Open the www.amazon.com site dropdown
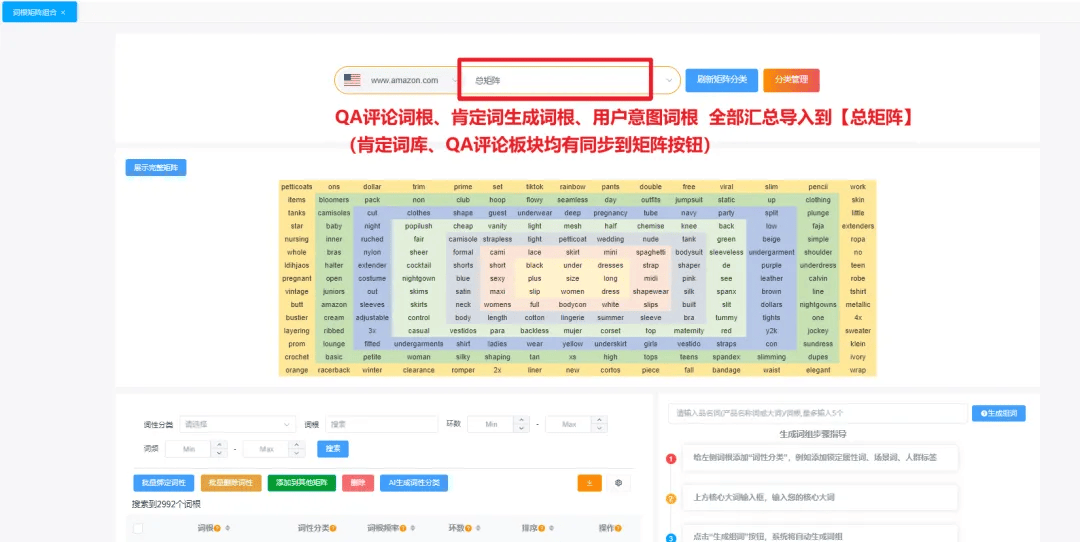 click(x=404, y=80)
